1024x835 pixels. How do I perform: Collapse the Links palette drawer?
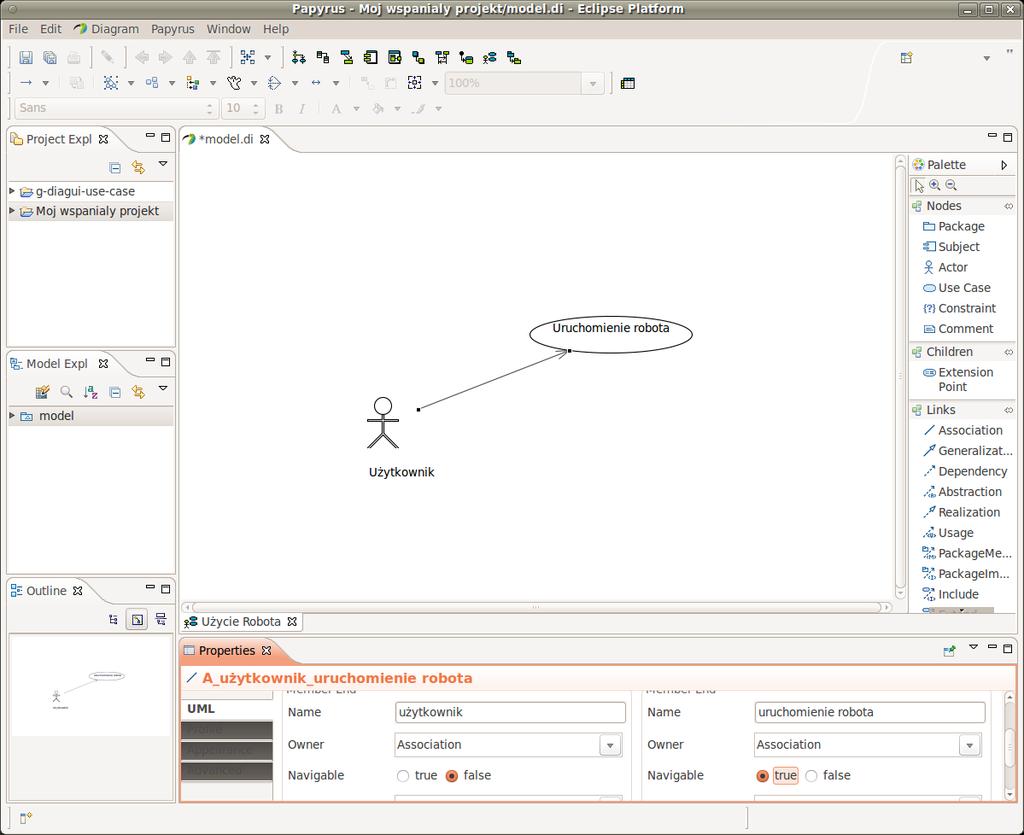[1009, 410]
